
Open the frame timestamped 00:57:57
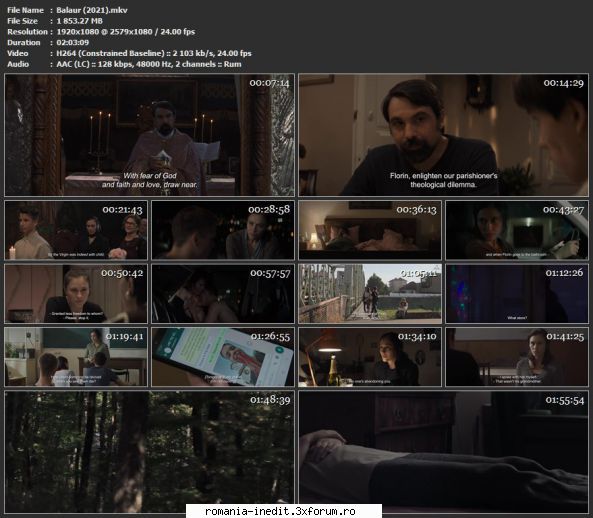pos(223,294)
